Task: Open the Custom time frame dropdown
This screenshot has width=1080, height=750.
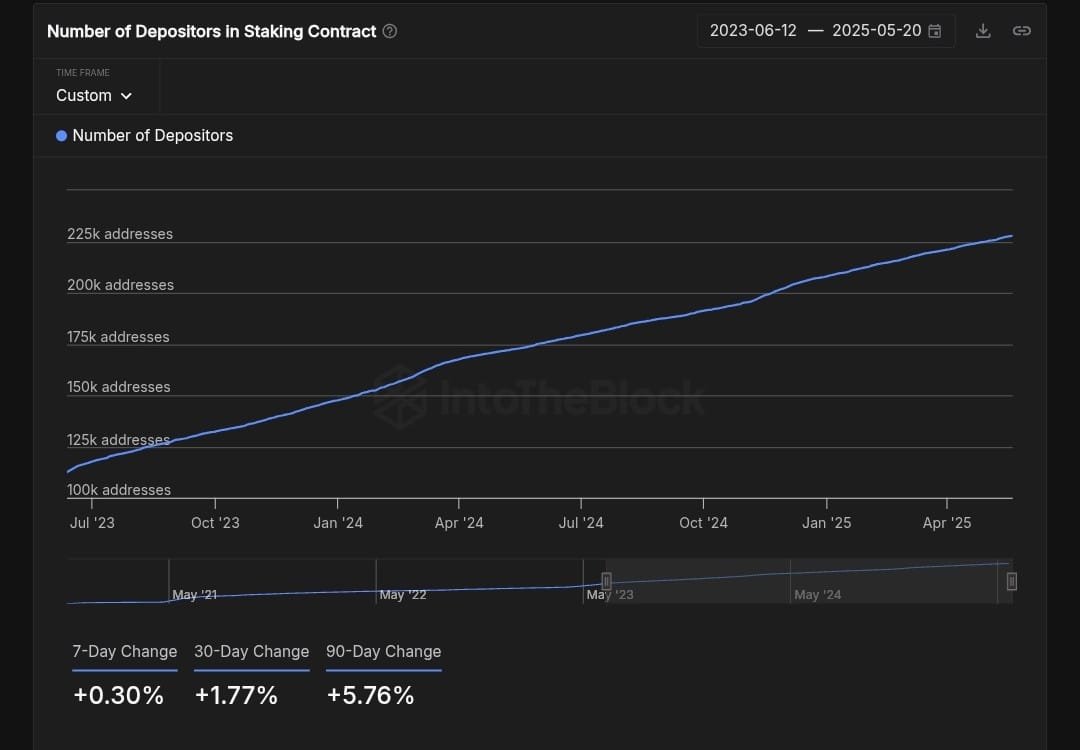Action: point(94,96)
